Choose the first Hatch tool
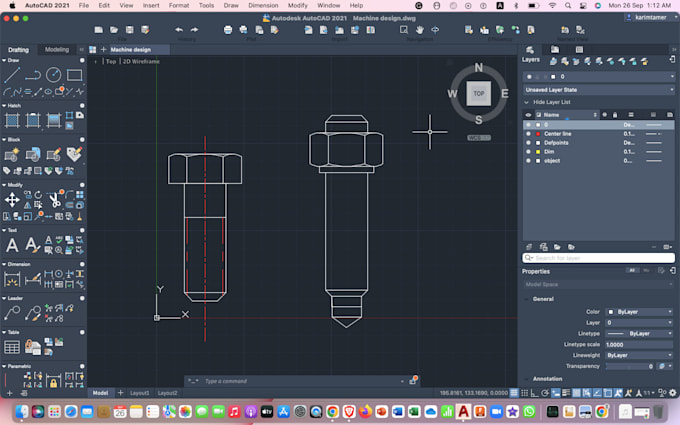Screen dimensions: 680x425 point(12,120)
